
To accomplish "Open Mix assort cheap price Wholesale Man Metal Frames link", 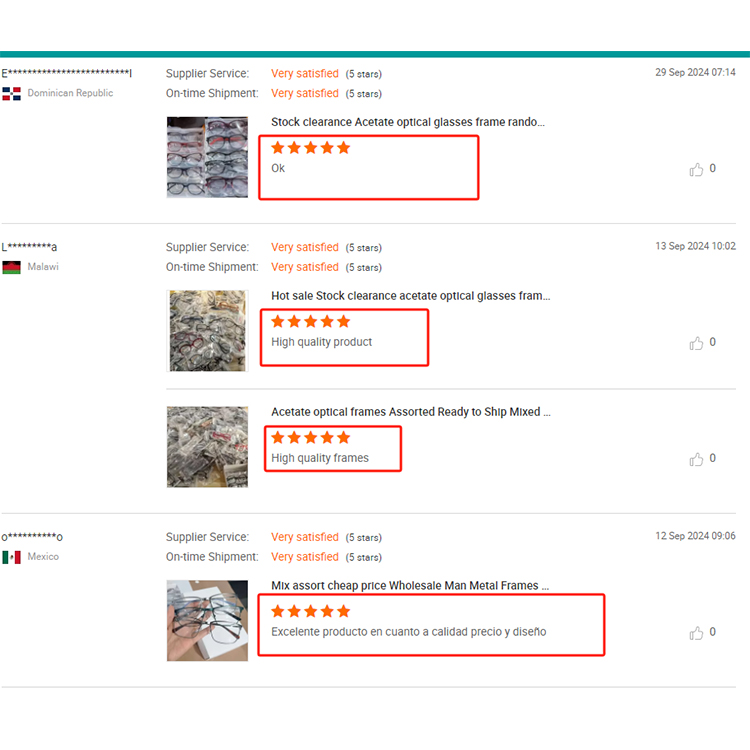I will (x=410, y=585).
